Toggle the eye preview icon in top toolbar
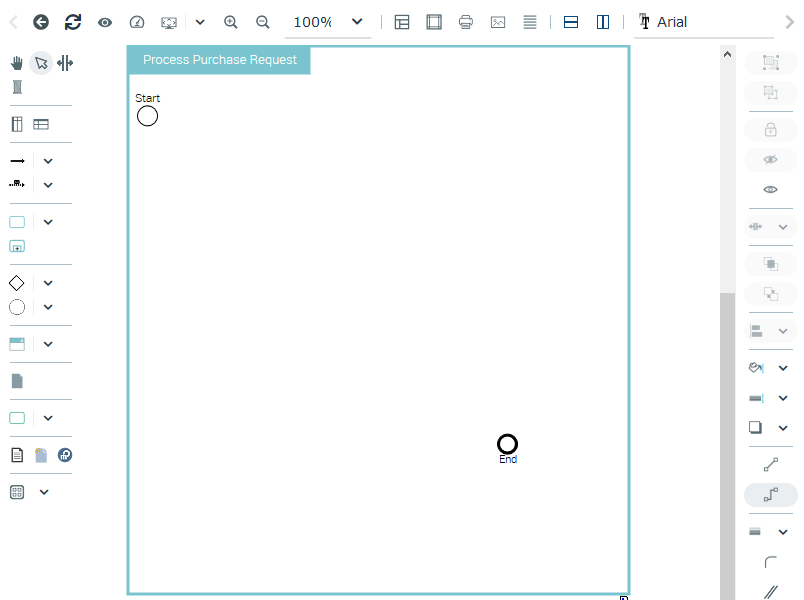This screenshot has width=804, height=600. tap(105, 22)
